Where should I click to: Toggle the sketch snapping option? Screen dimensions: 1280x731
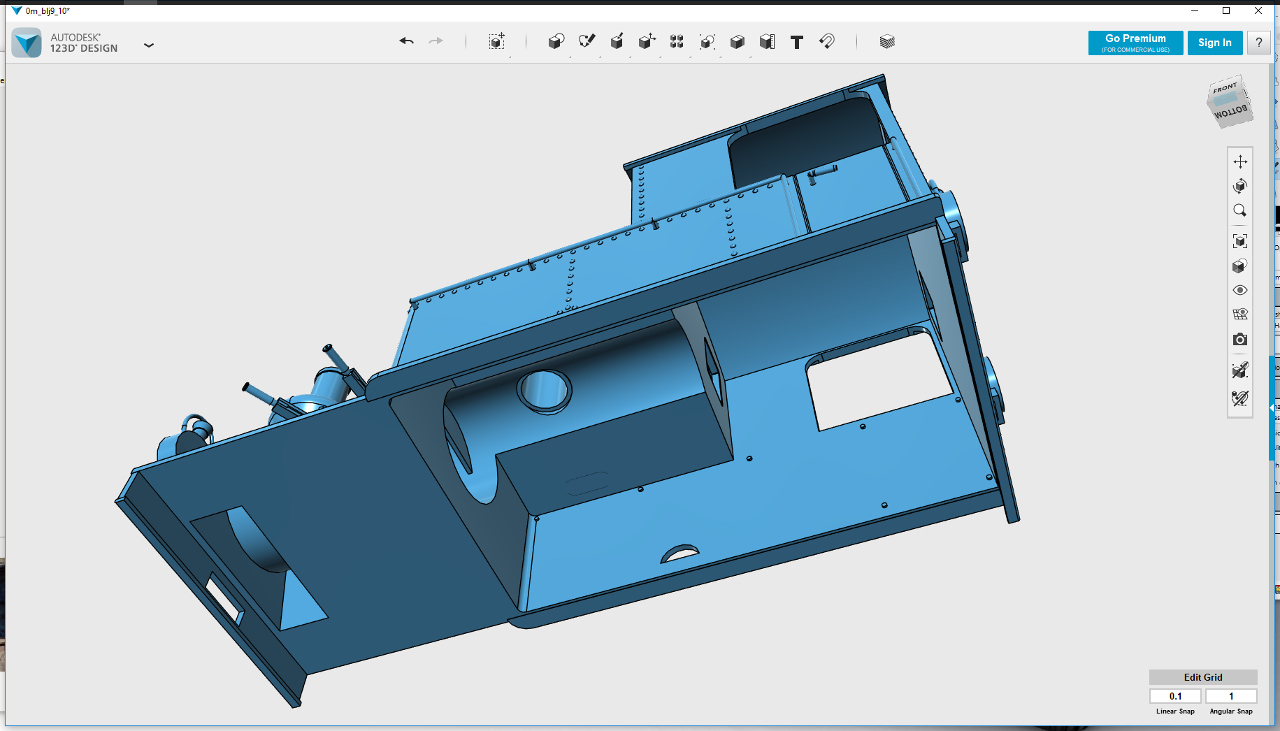point(1240,398)
